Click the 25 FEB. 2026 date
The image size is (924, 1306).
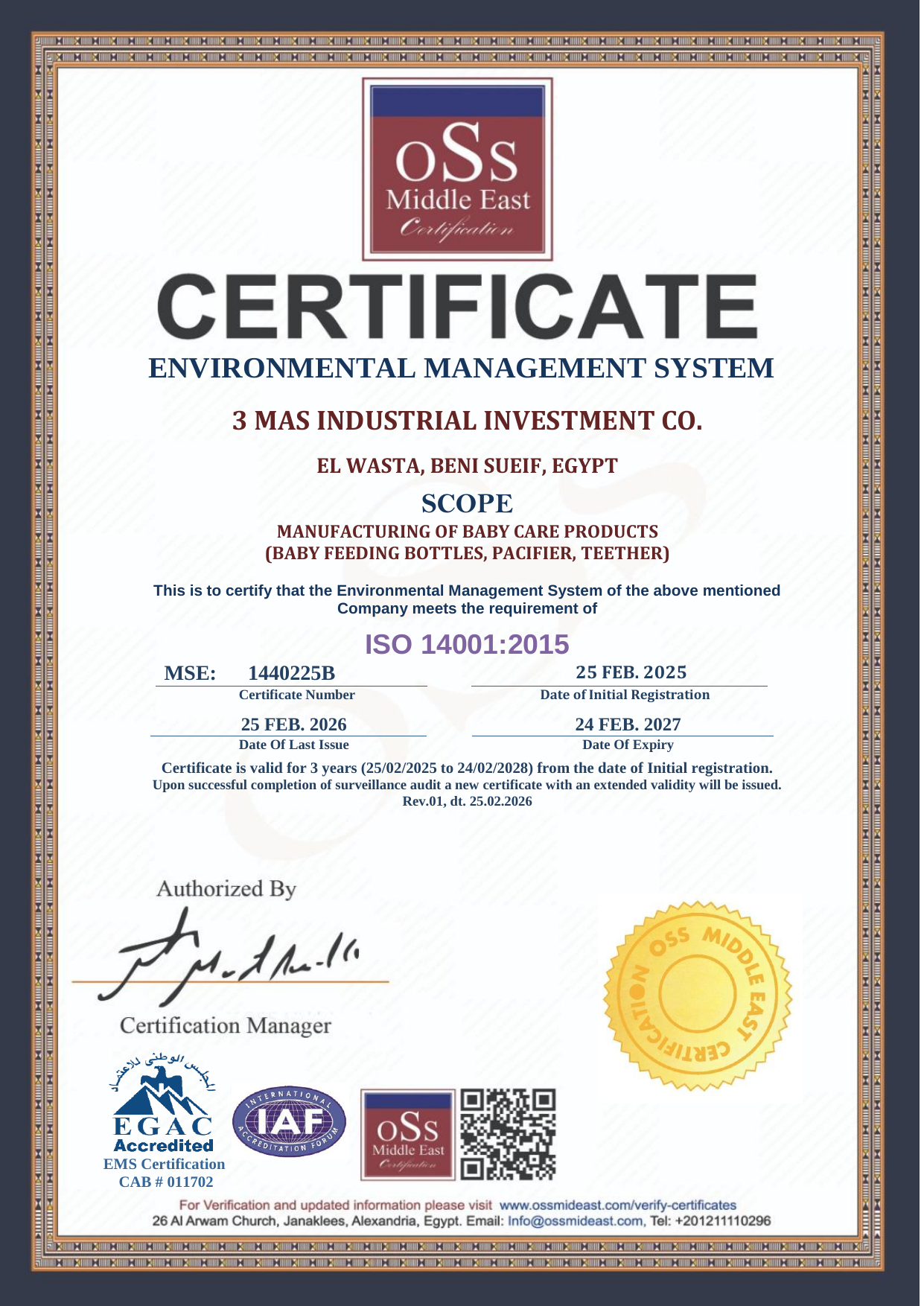(x=293, y=724)
